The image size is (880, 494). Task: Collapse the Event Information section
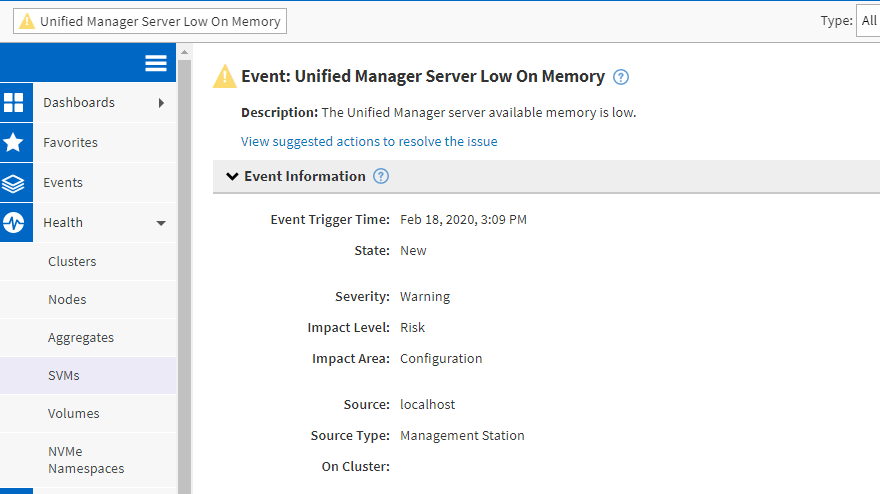click(x=232, y=176)
